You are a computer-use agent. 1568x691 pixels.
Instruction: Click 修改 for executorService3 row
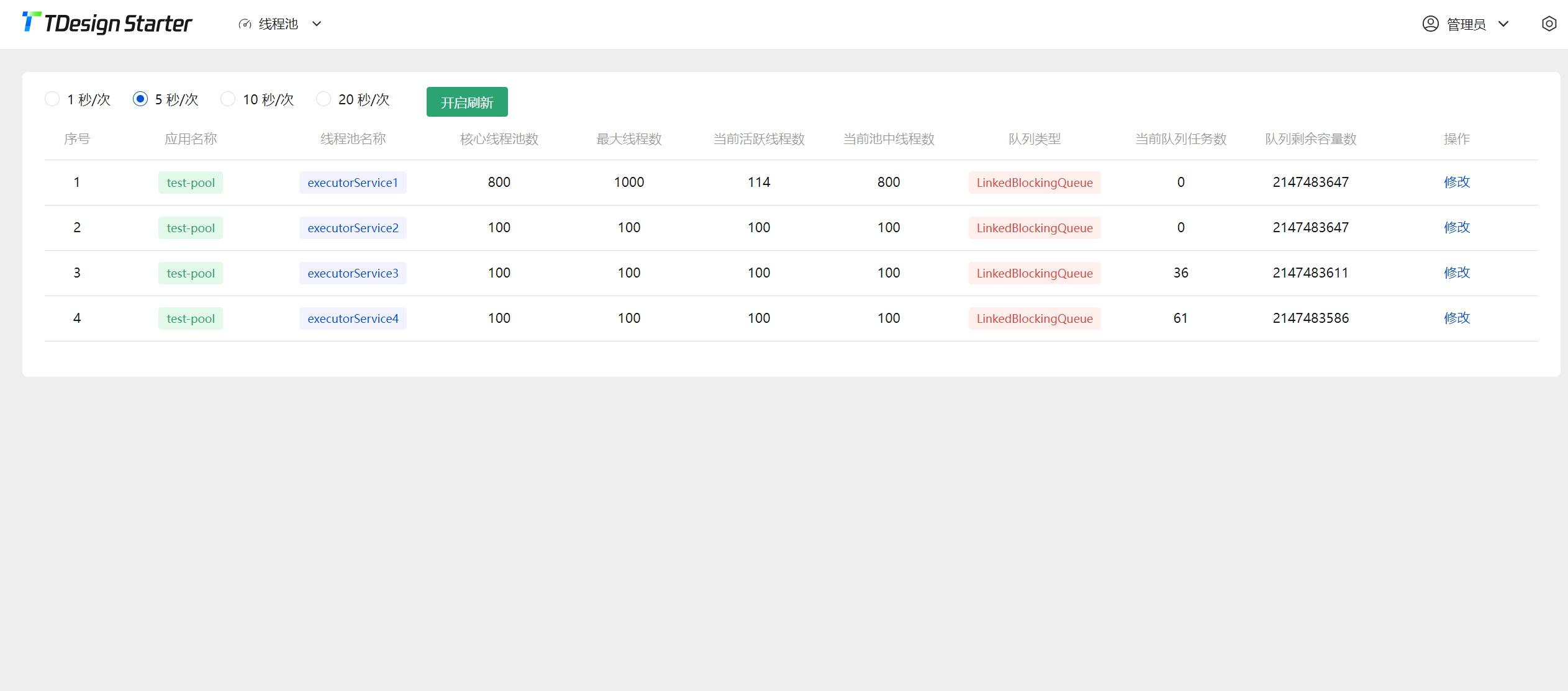[1456, 273]
